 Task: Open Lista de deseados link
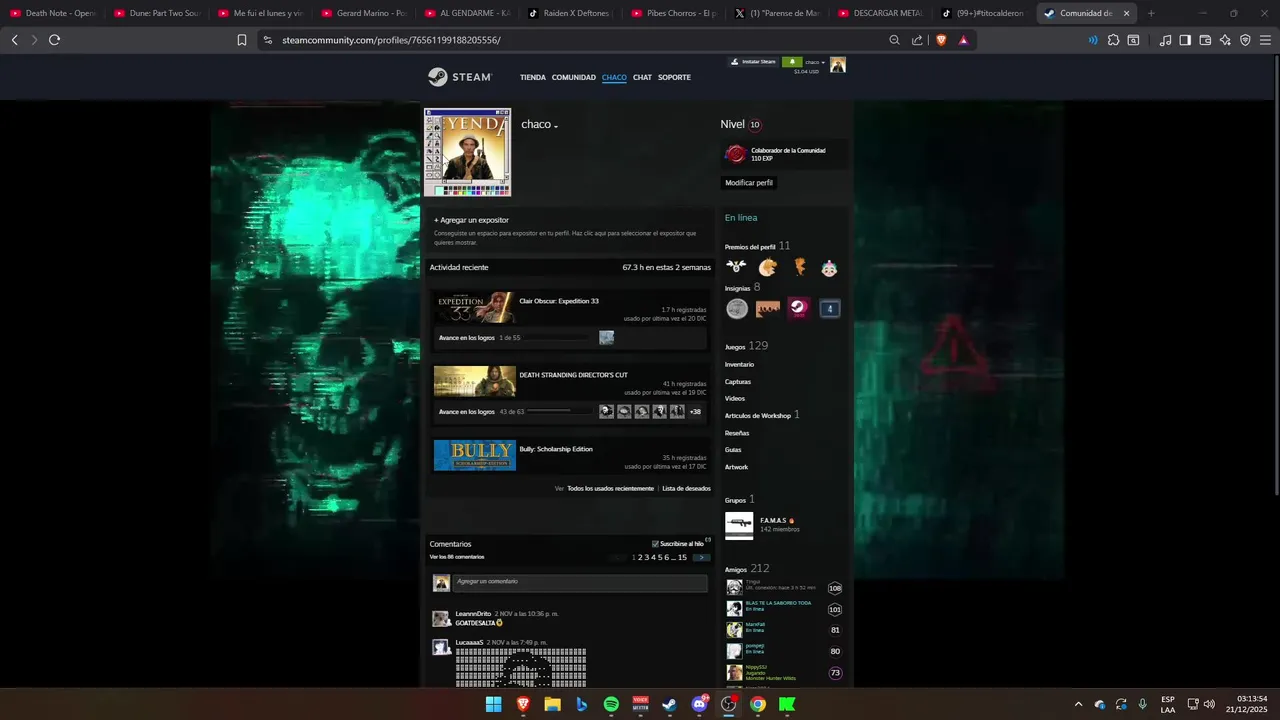pos(686,488)
